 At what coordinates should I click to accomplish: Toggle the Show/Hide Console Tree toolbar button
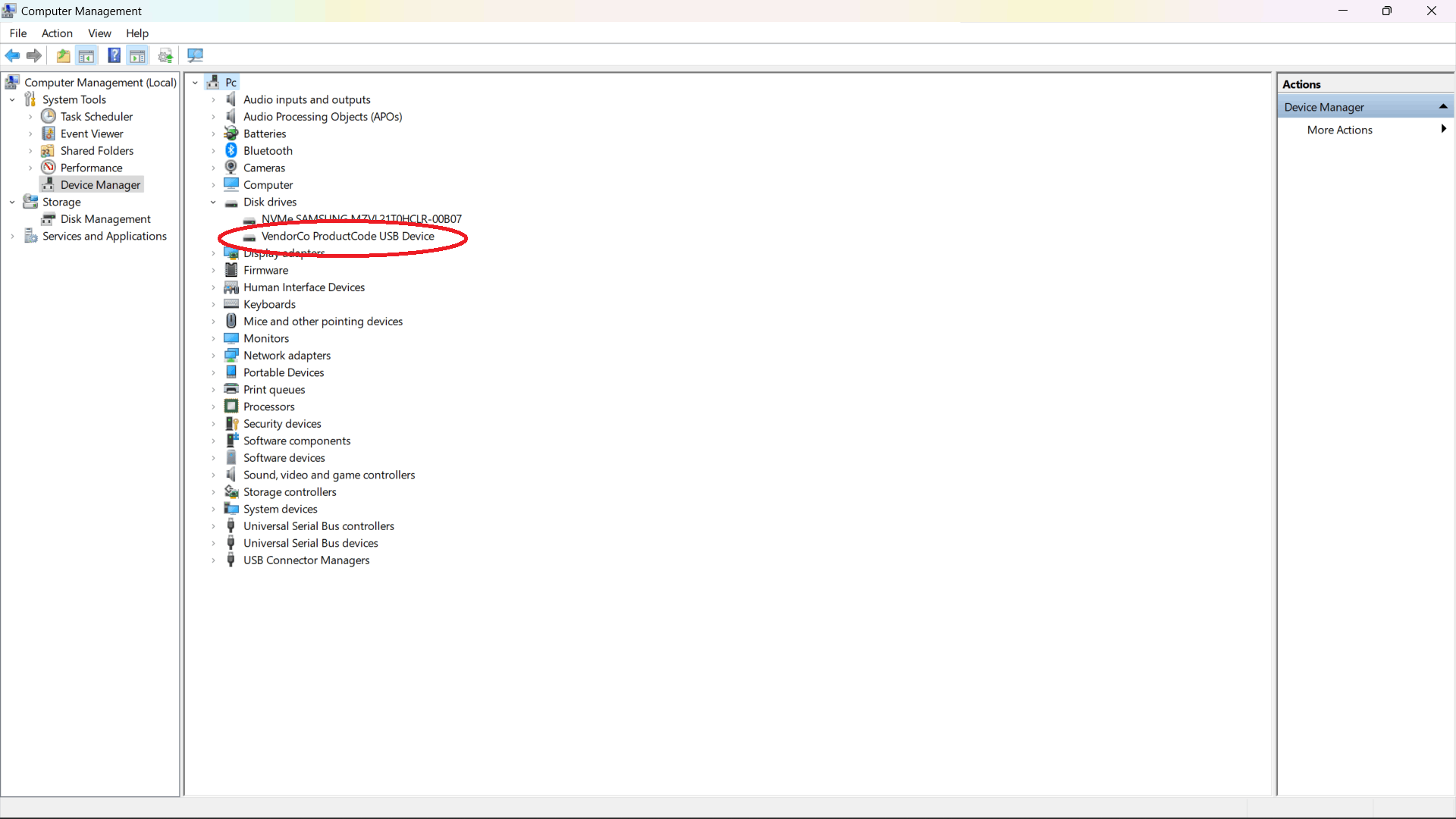pos(86,55)
